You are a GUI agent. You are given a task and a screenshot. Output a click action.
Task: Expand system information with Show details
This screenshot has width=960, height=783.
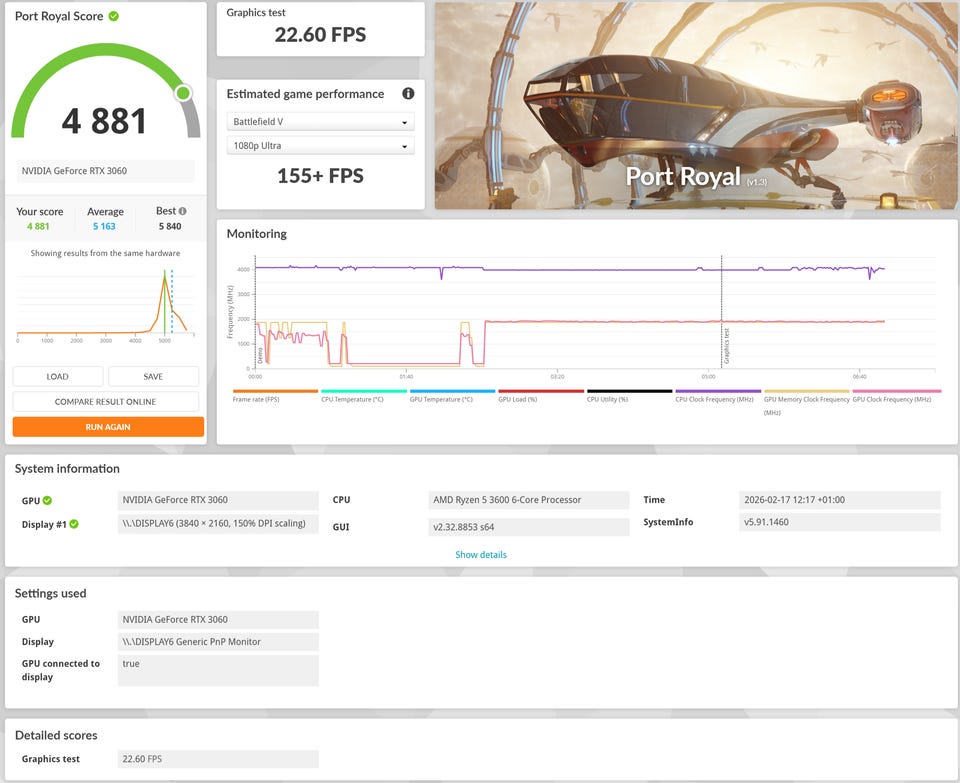pyautogui.click(x=481, y=555)
